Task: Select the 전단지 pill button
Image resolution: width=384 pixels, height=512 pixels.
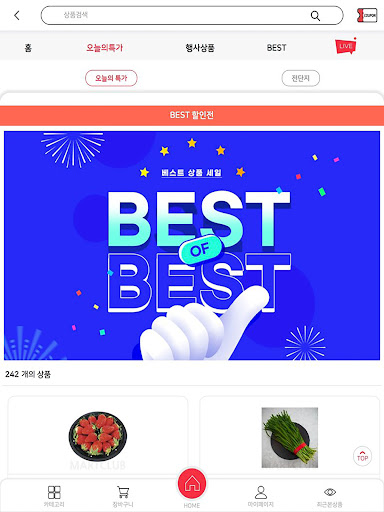Action: click(x=301, y=78)
